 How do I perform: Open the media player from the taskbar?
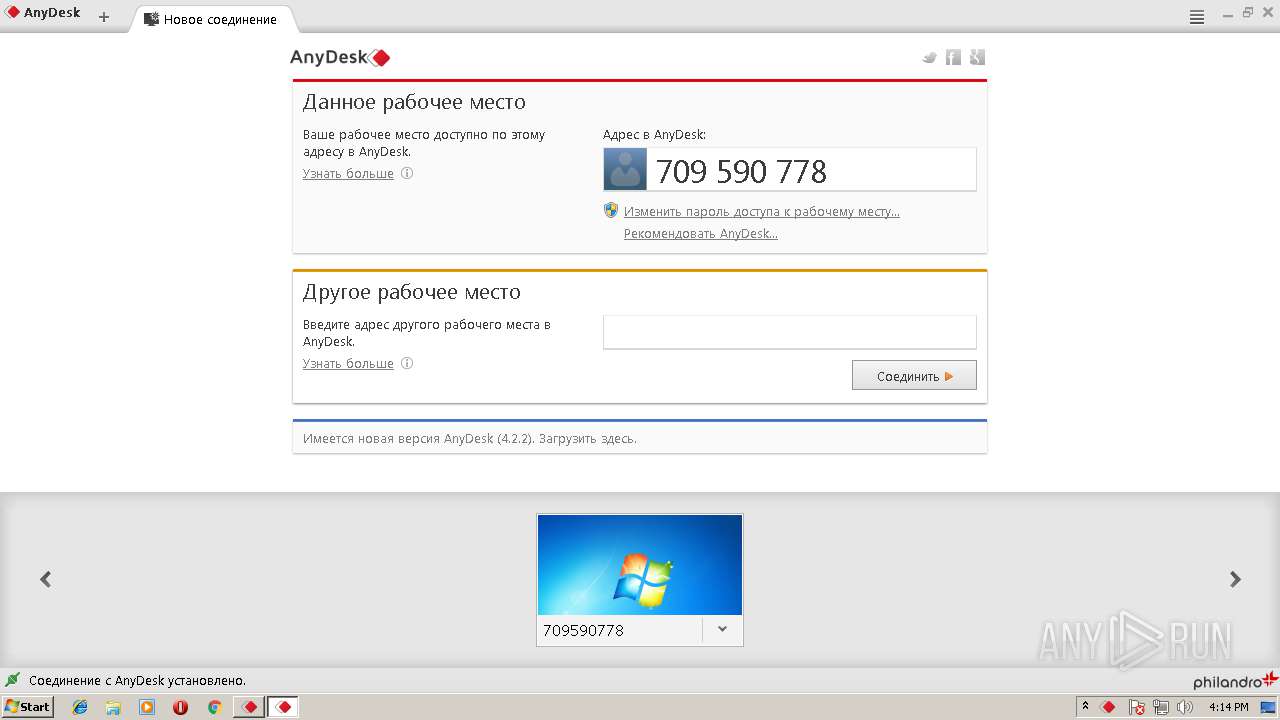[147, 707]
